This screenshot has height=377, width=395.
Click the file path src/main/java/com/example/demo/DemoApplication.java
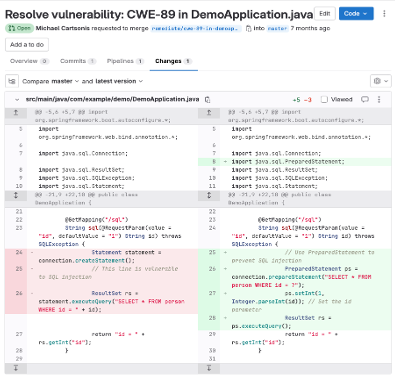point(112,99)
